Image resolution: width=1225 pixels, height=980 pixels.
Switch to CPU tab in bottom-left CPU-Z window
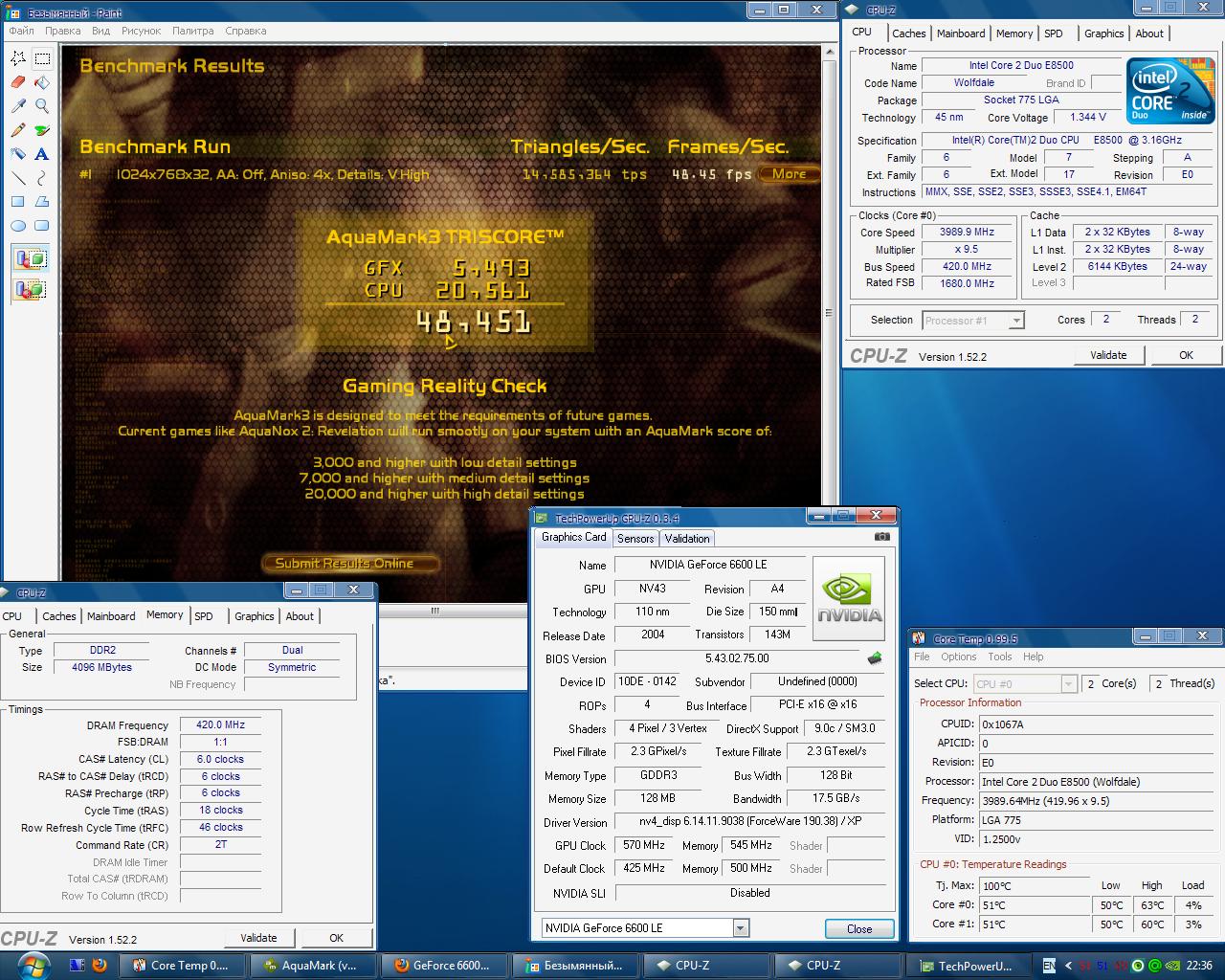[x=12, y=616]
